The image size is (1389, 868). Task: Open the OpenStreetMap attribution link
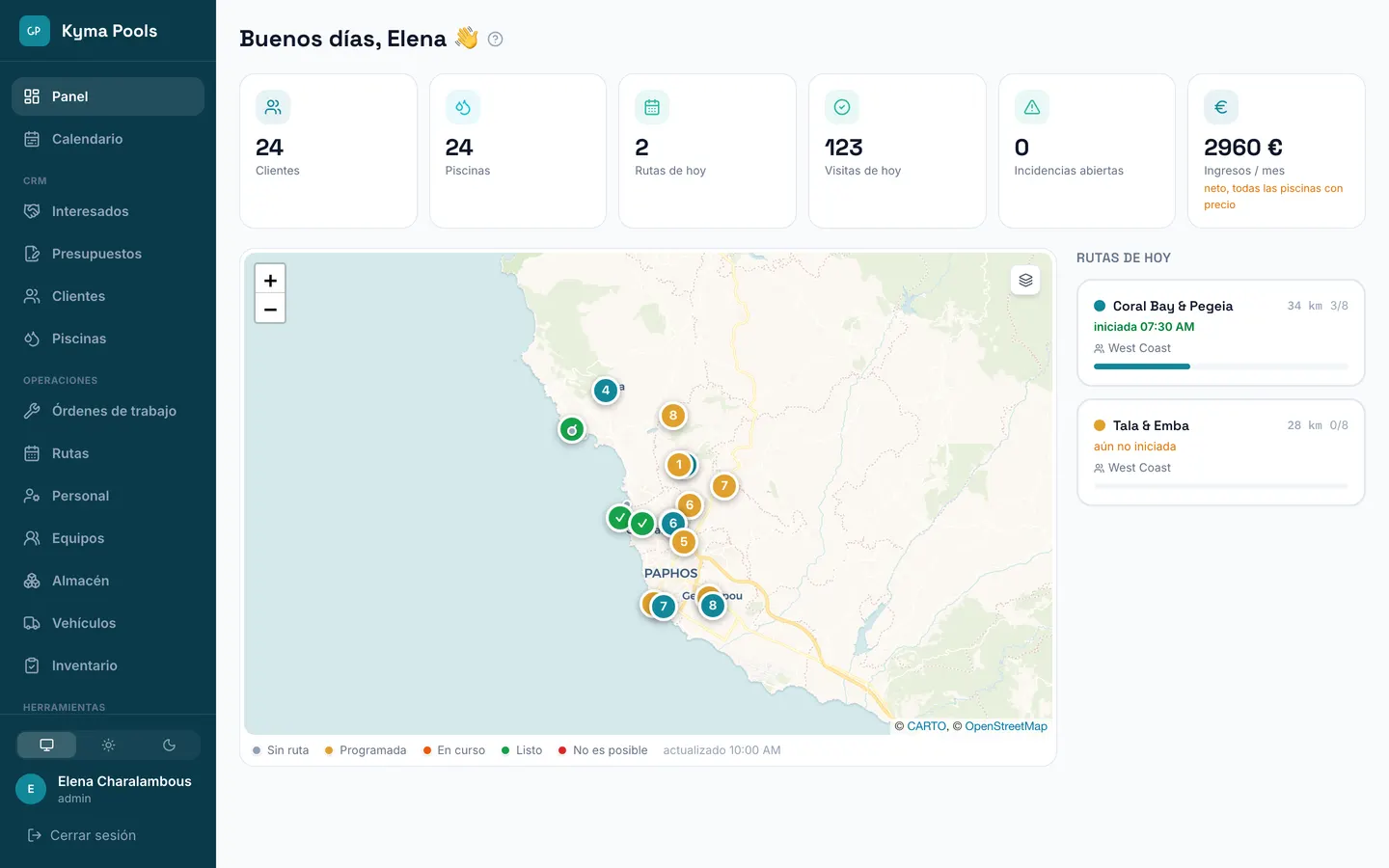(1006, 726)
